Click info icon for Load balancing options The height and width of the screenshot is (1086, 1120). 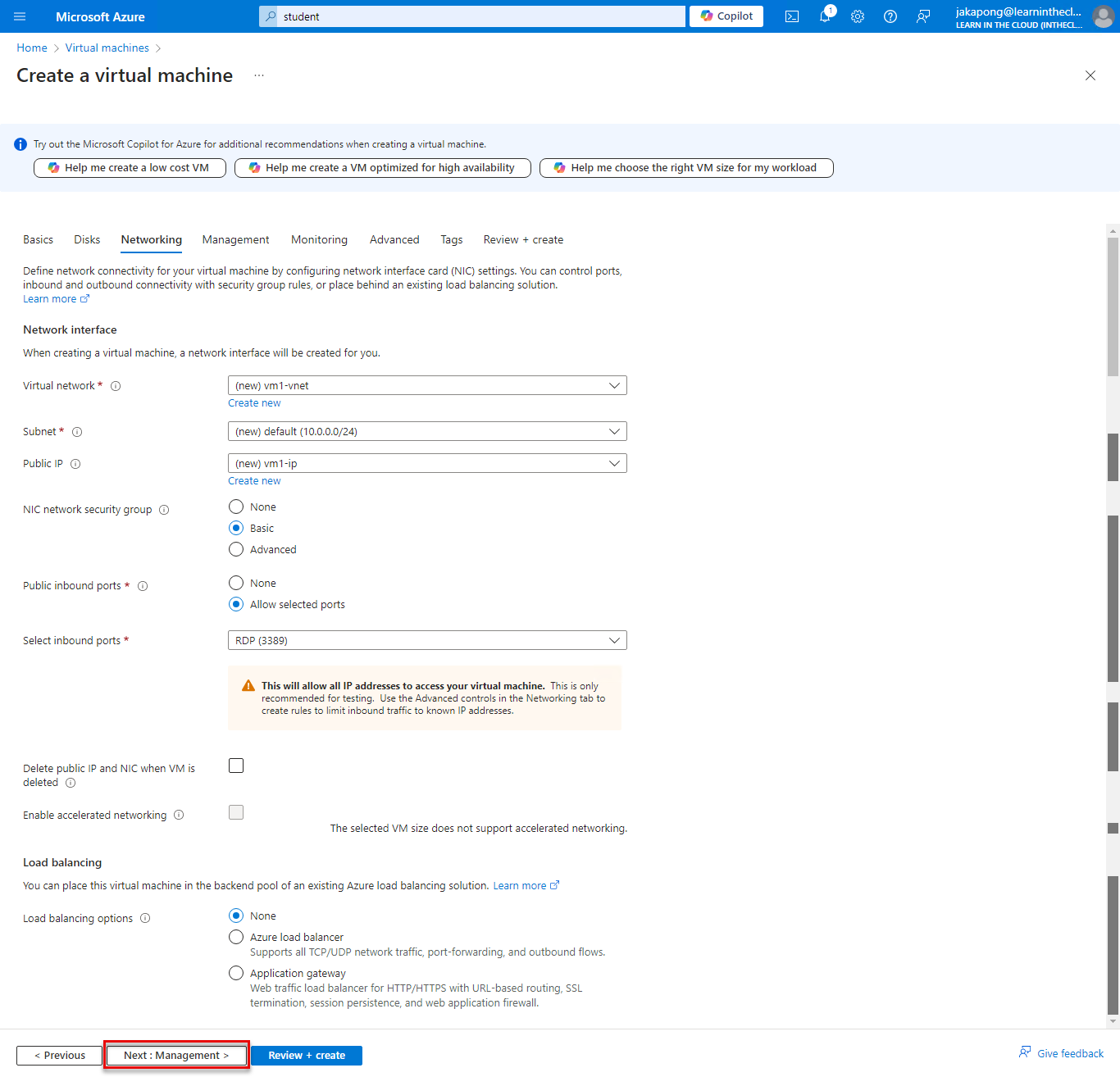[x=145, y=918]
